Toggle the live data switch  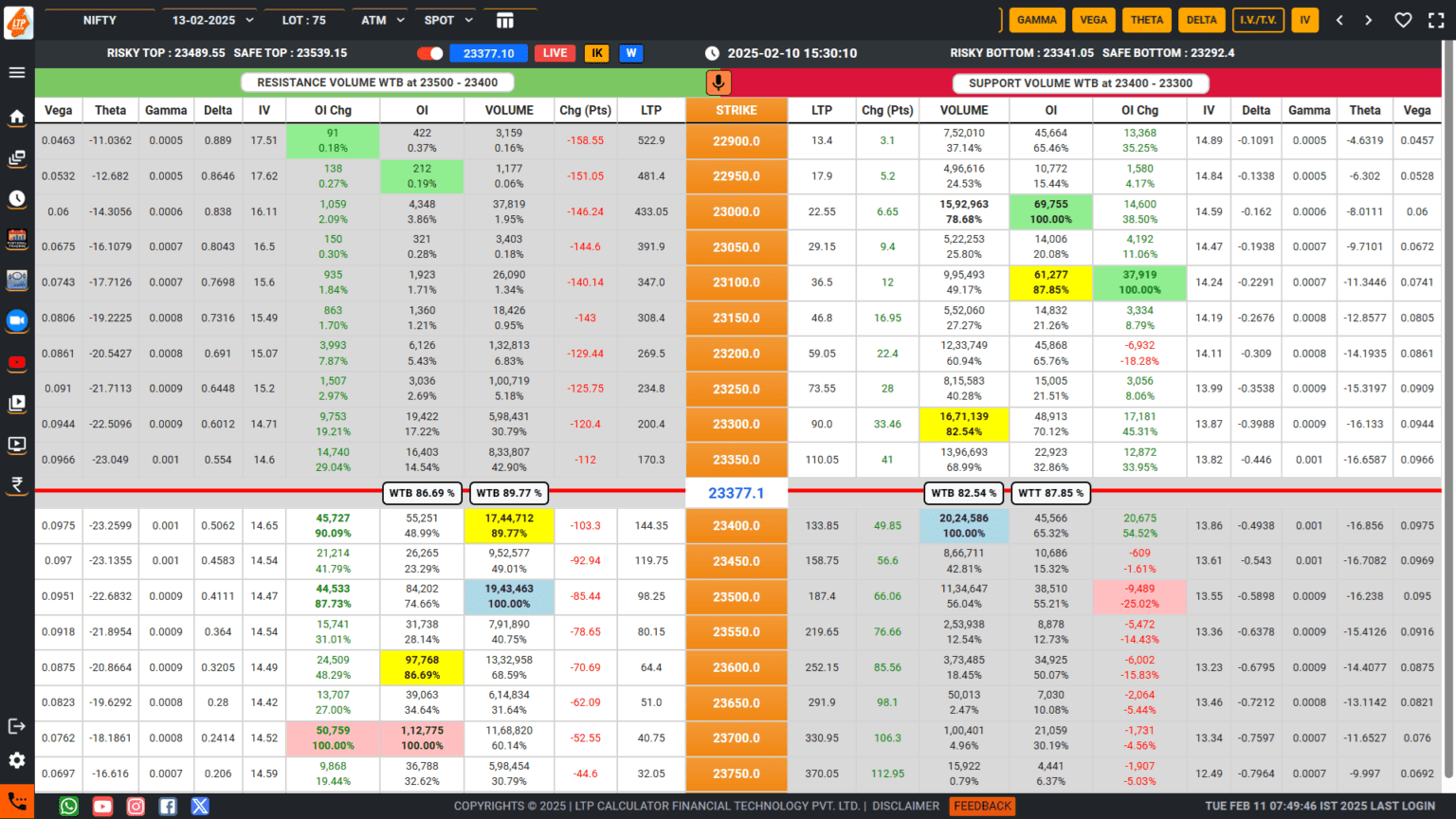coord(428,53)
